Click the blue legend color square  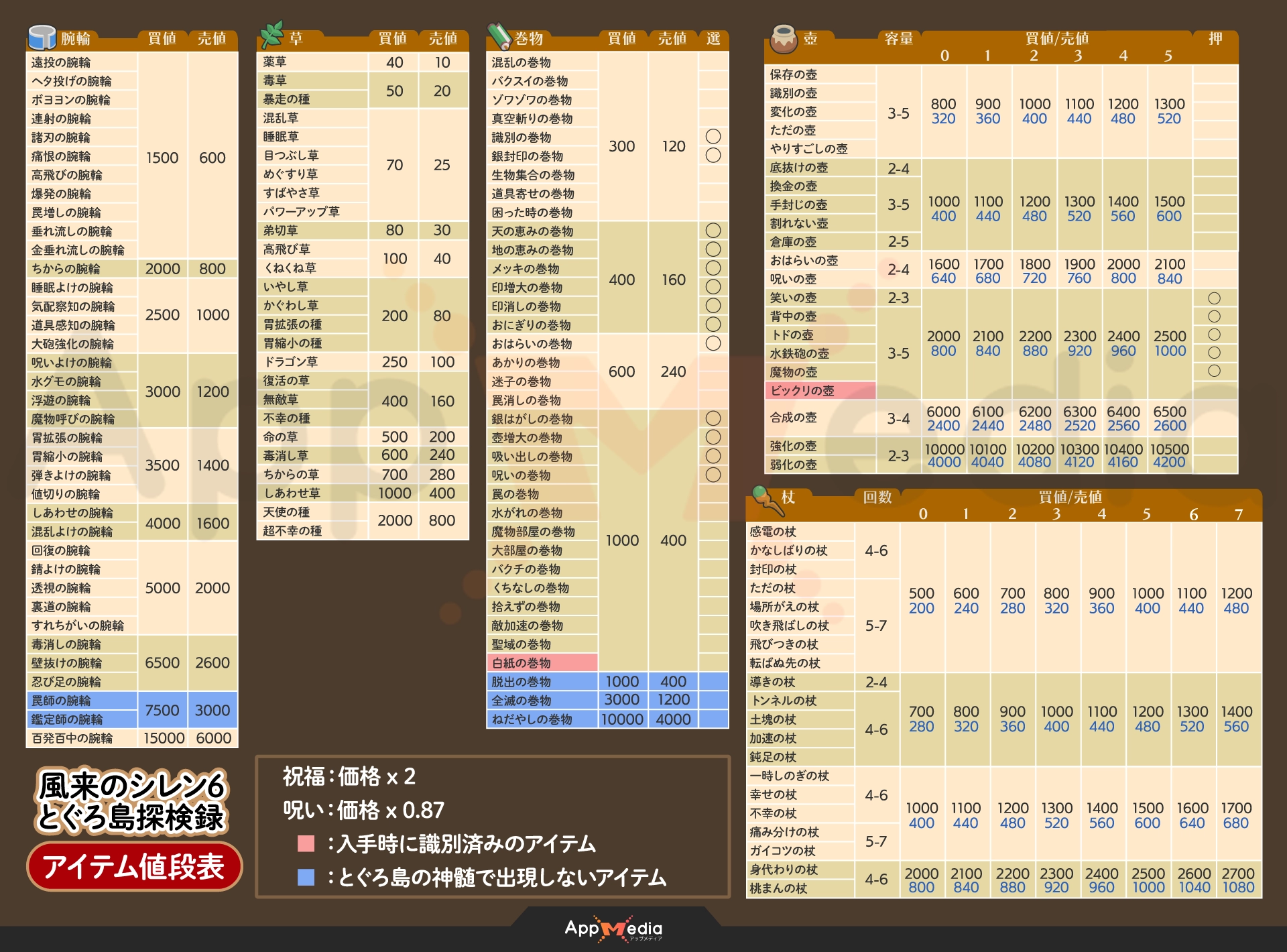306,877
